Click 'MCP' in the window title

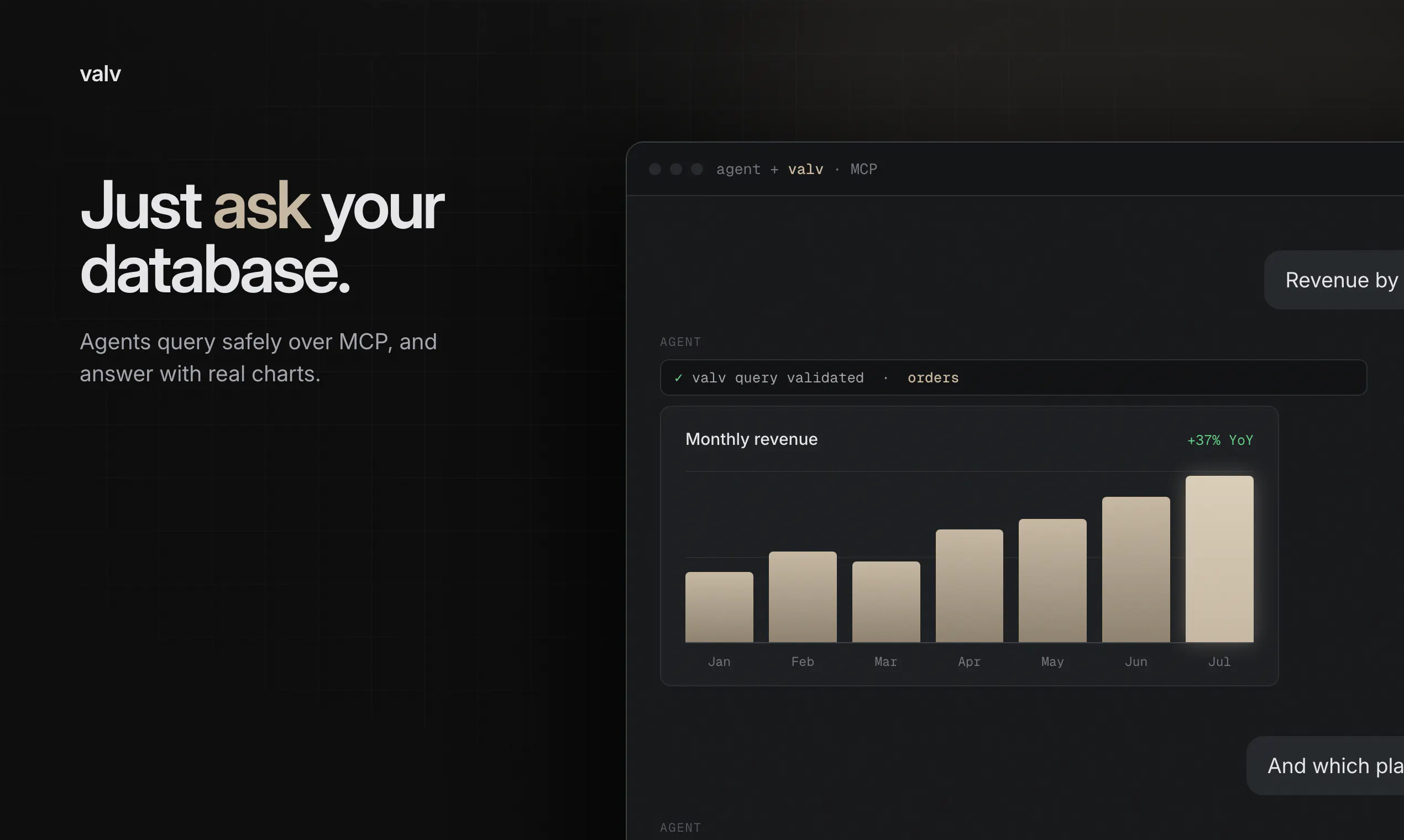(x=863, y=169)
